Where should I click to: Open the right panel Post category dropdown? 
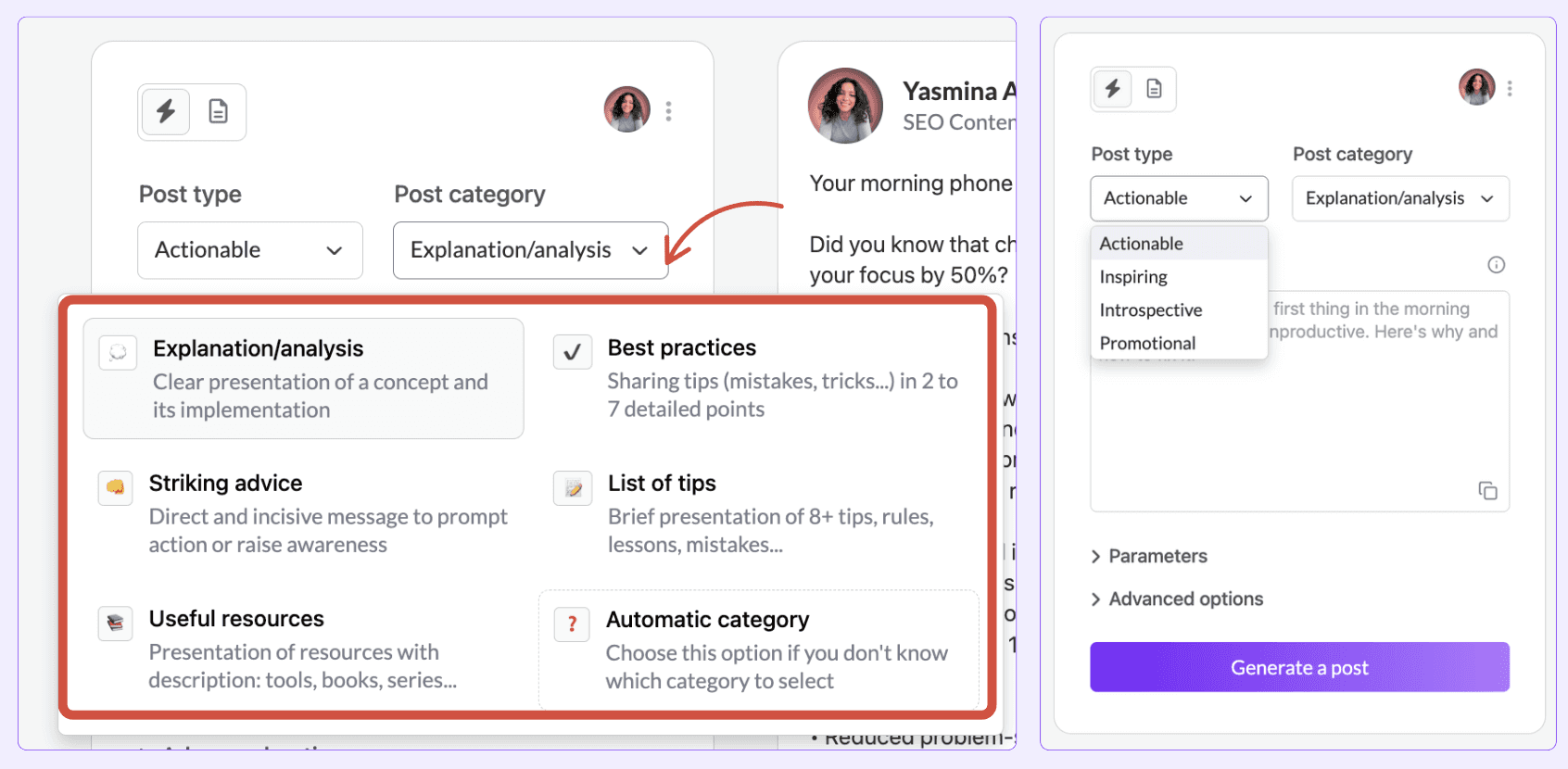[1400, 198]
